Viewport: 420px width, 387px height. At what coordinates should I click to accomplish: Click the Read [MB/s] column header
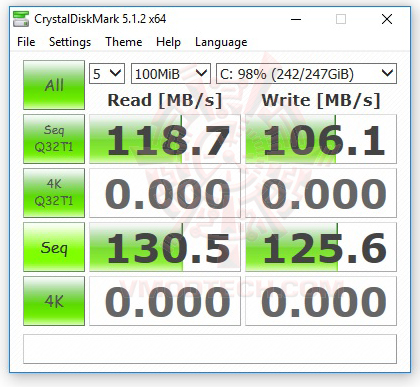pos(165,100)
